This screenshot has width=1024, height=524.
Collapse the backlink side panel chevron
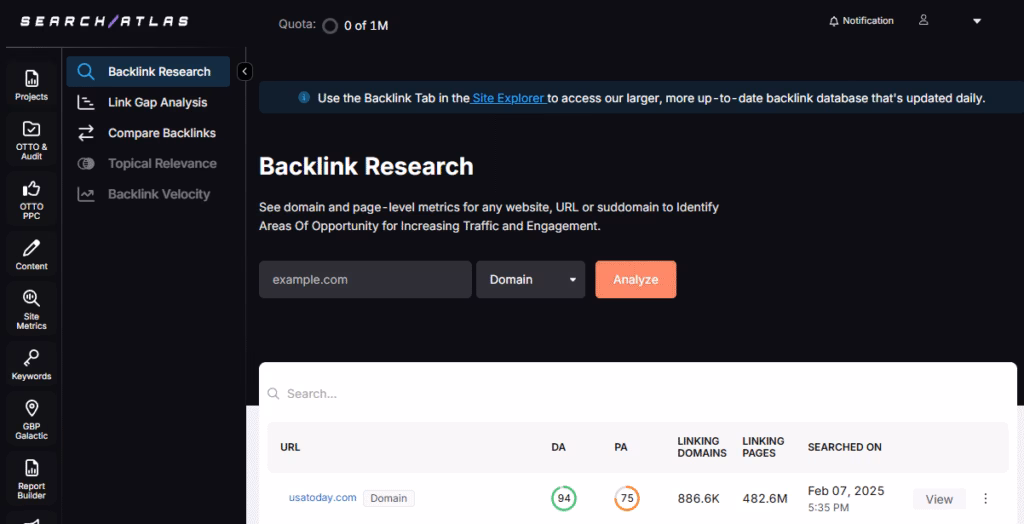[244, 71]
